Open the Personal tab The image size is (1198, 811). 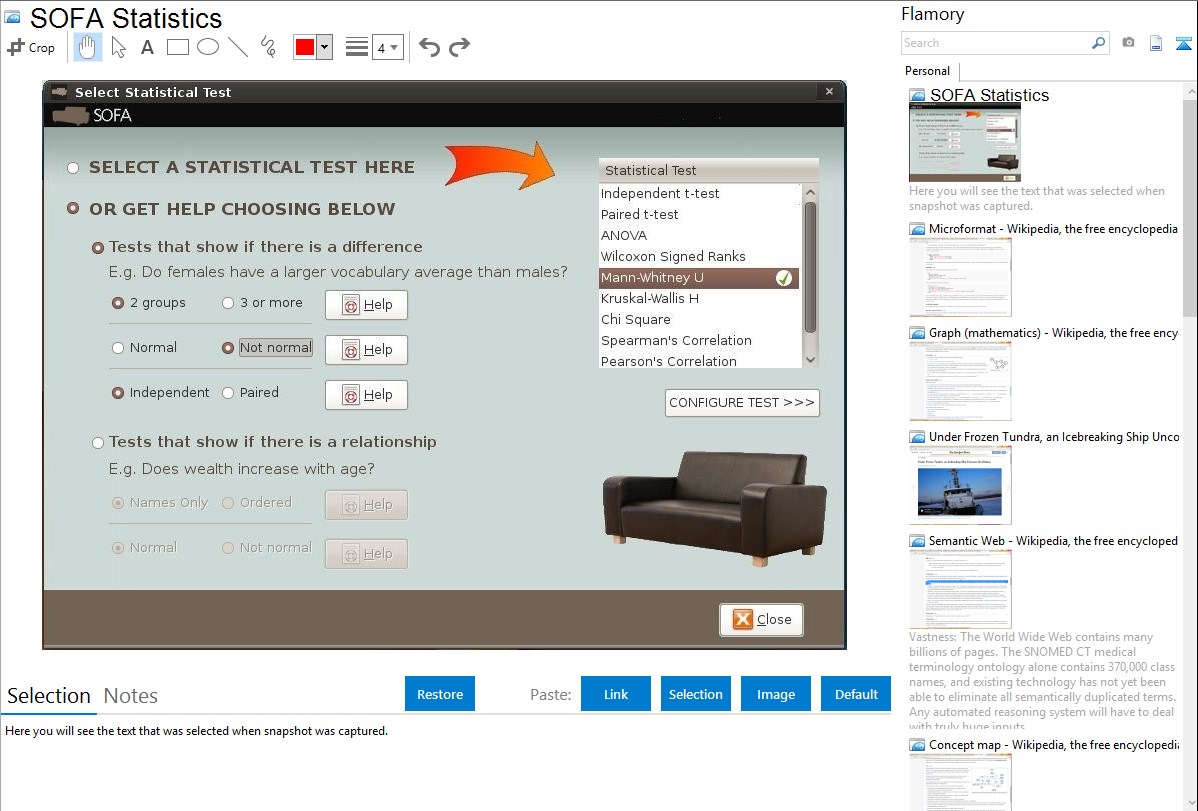pos(927,71)
